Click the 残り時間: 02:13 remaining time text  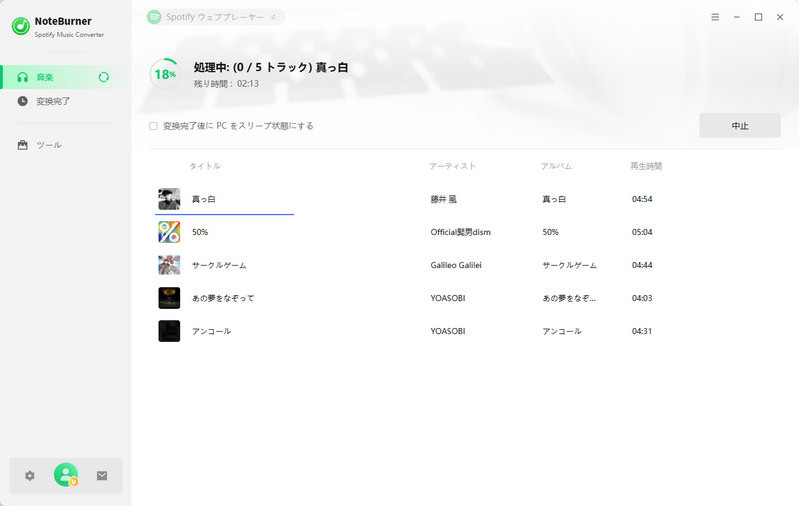point(226,84)
